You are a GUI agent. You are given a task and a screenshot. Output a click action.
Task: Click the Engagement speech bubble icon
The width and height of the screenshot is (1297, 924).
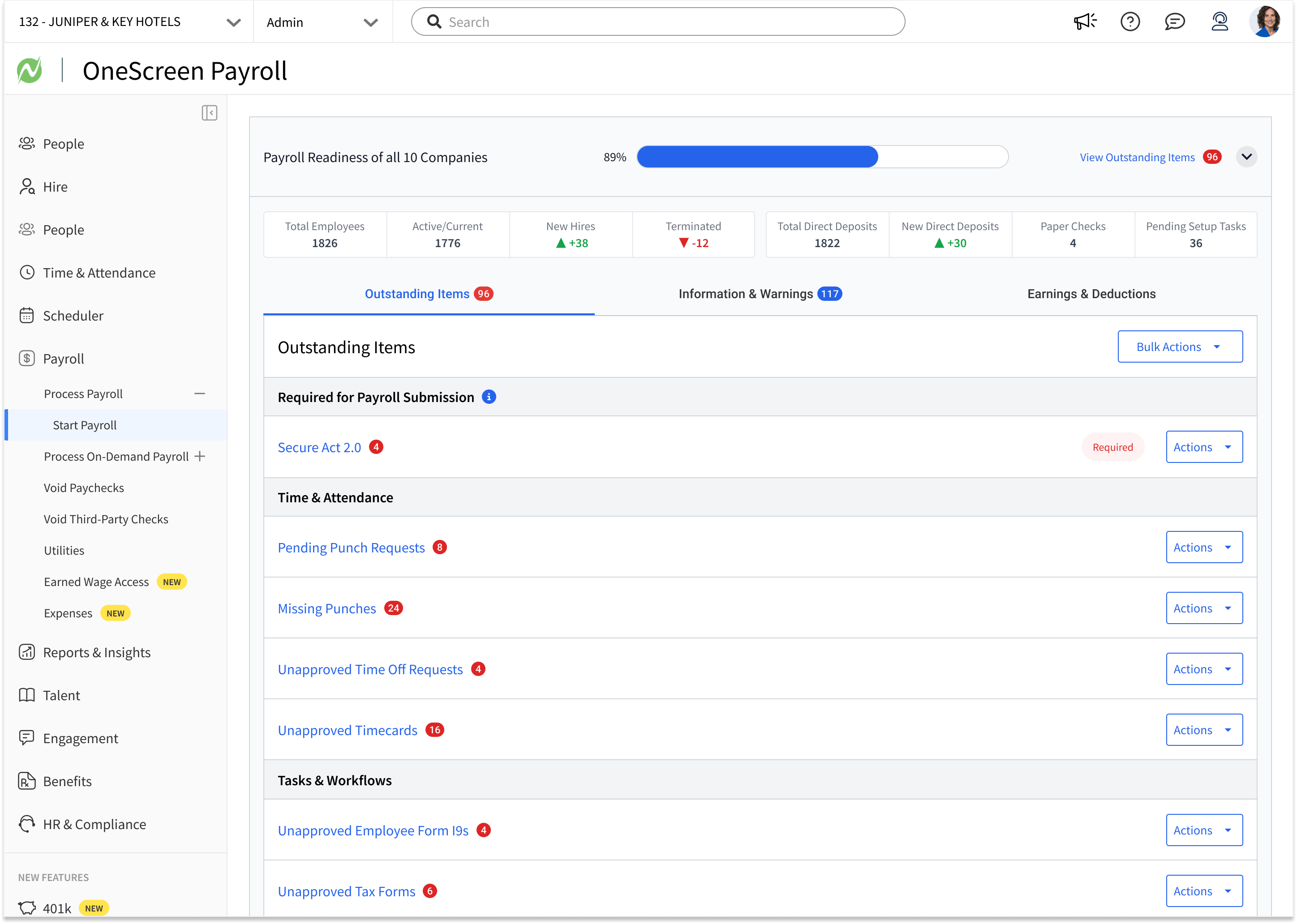click(x=27, y=738)
